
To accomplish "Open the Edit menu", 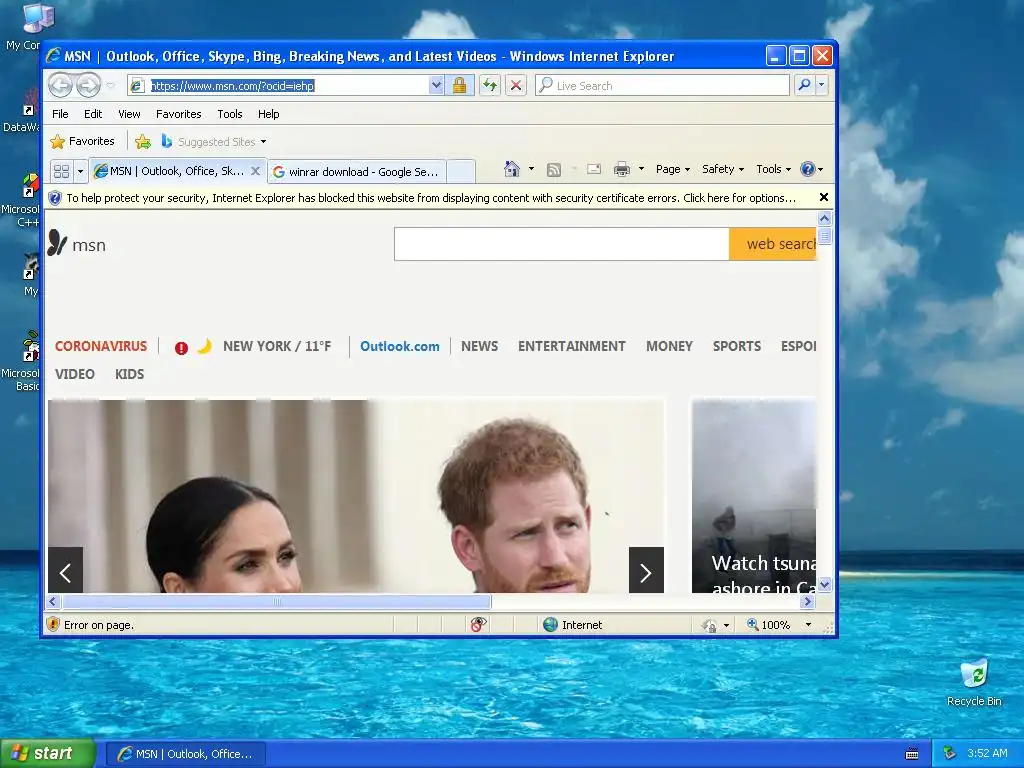I will click(x=93, y=114).
